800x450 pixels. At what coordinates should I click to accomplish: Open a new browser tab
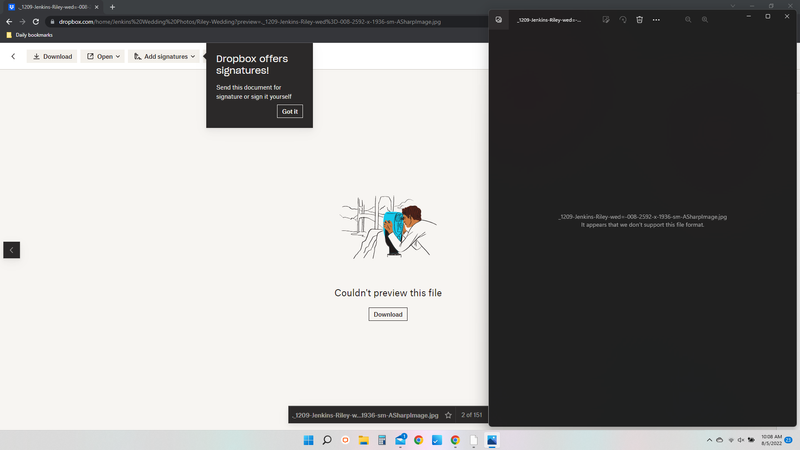pos(112,7)
